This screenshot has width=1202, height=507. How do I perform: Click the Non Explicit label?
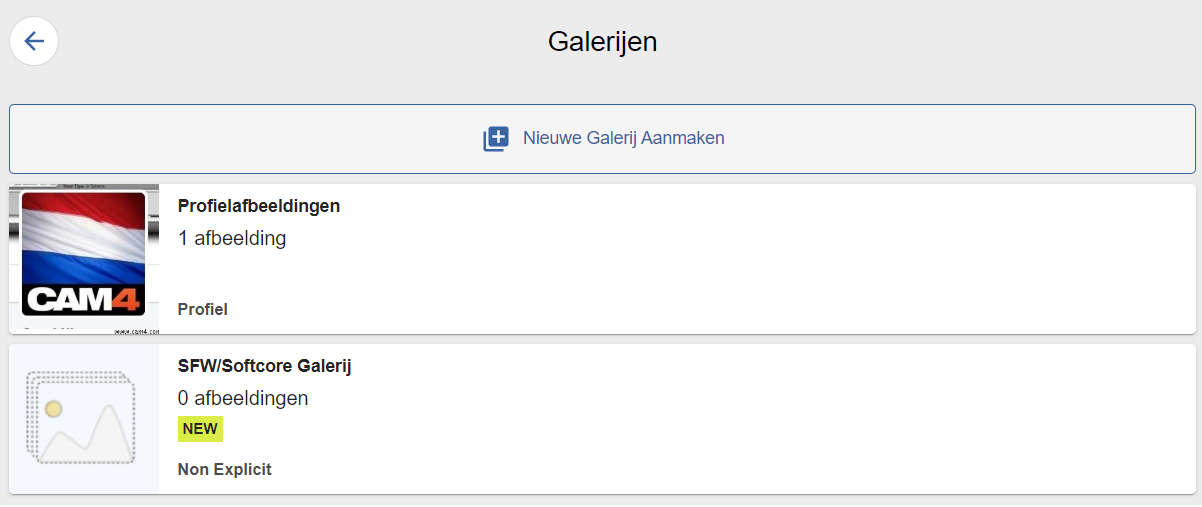(x=225, y=469)
